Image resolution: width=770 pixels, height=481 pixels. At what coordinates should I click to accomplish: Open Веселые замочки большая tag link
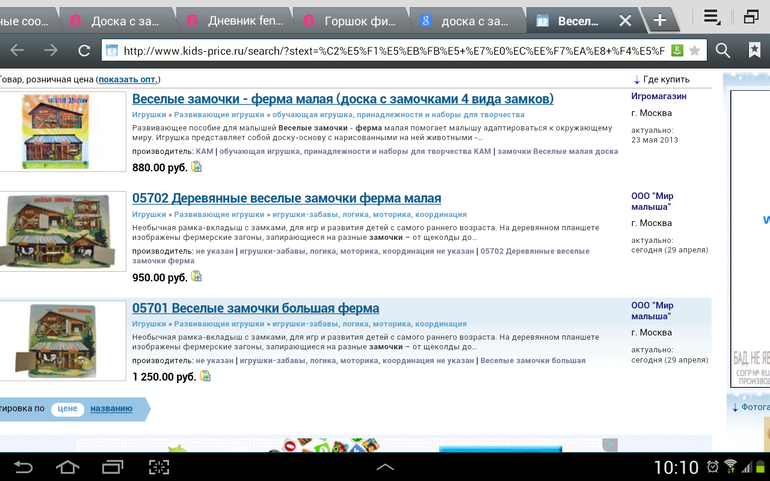(x=533, y=360)
